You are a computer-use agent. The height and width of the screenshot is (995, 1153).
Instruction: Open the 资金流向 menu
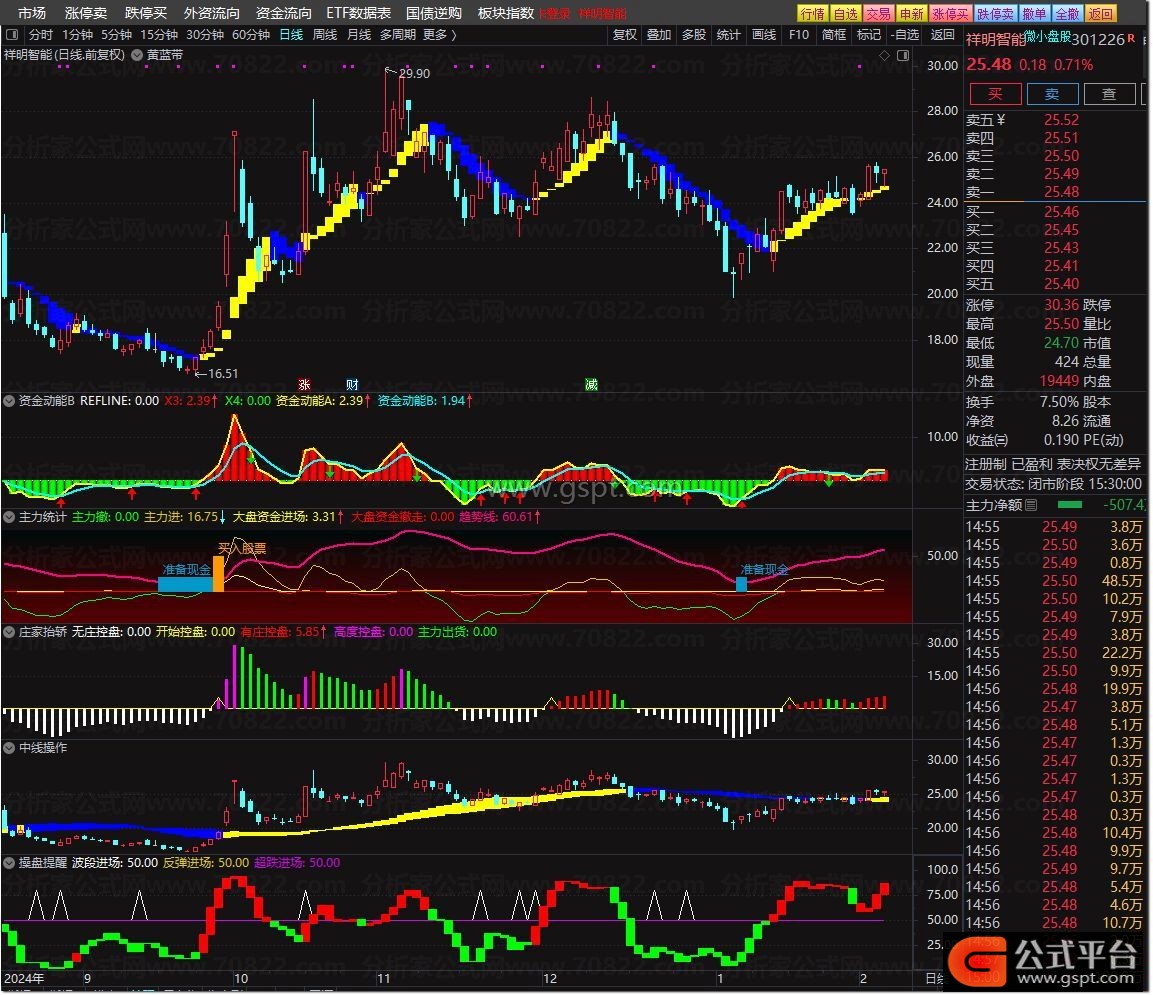[x=284, y=13]
